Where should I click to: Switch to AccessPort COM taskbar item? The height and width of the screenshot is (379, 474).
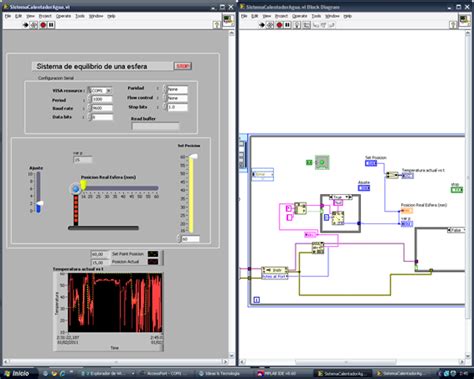pyautogui.click(x=166, y=374)
